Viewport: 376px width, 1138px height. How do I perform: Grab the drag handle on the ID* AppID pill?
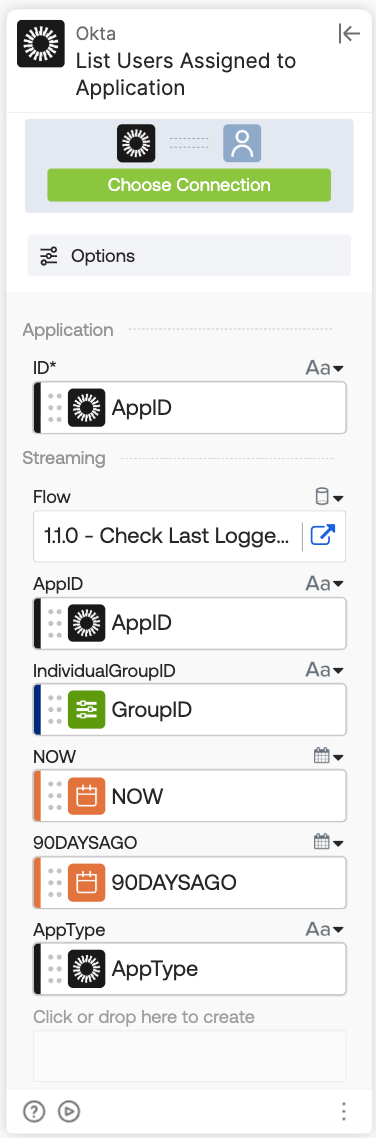pos(54,408)
